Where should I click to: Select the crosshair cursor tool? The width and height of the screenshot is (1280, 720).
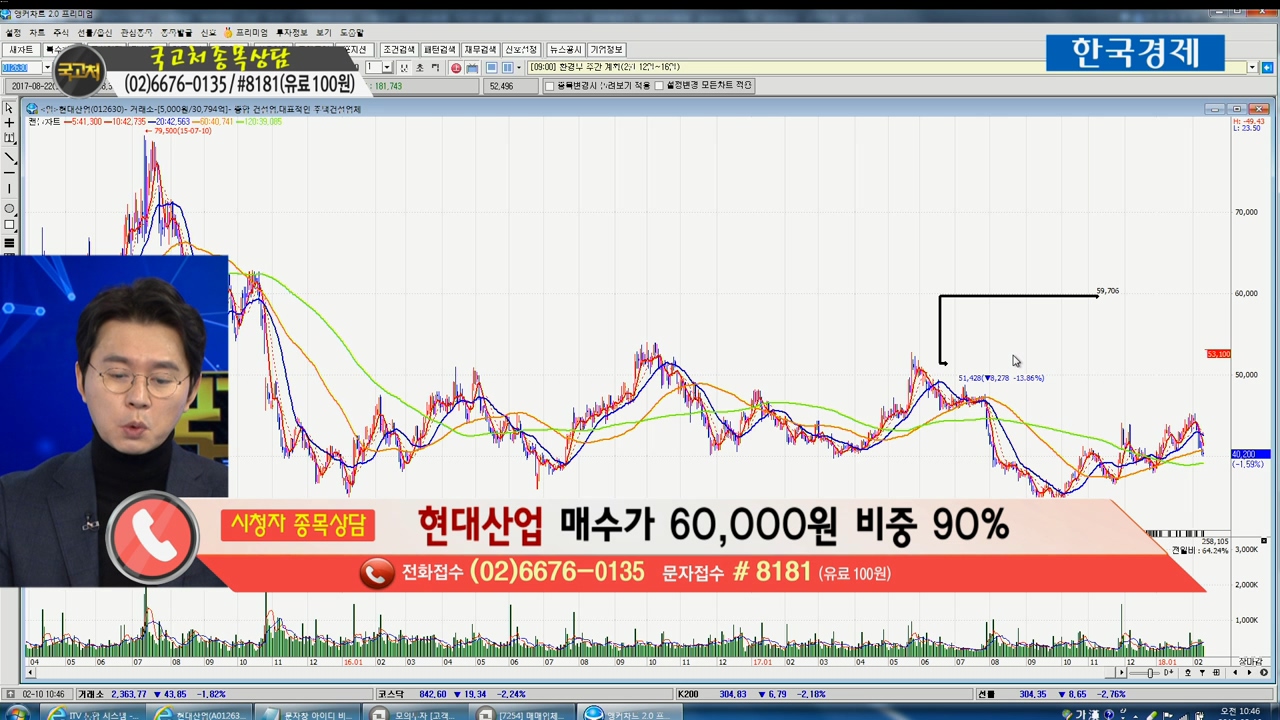9,123
